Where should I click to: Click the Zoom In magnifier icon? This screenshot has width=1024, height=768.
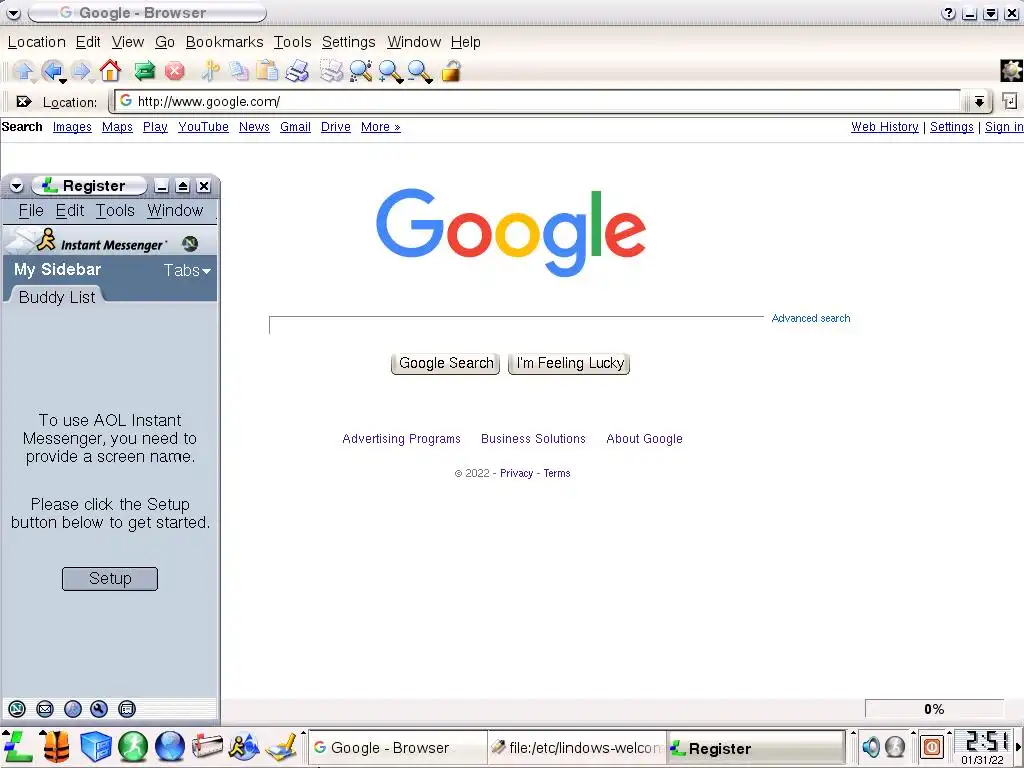tap(389, 71)
